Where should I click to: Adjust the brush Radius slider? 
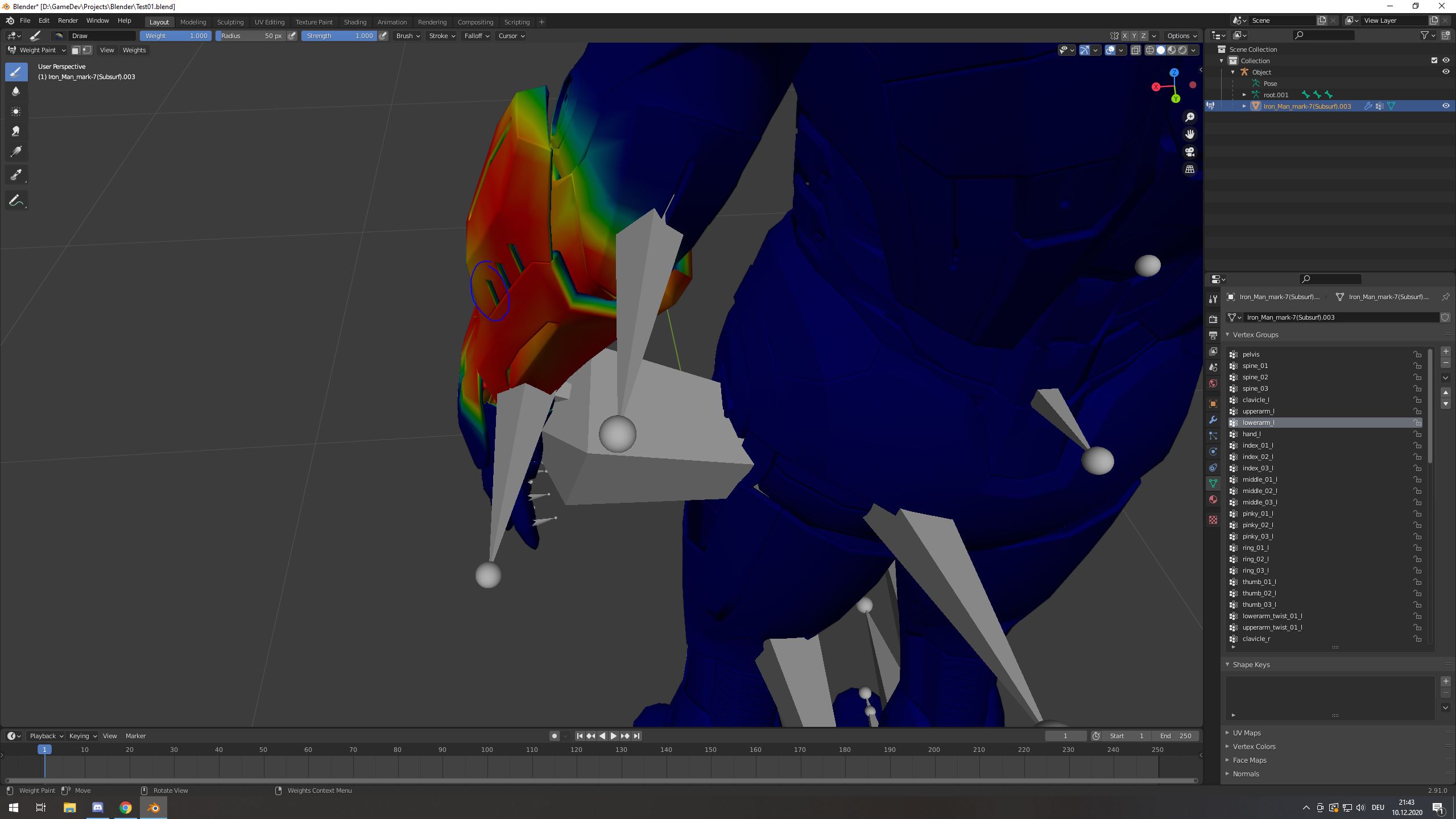pyautogui.click(x=250, y=36)
